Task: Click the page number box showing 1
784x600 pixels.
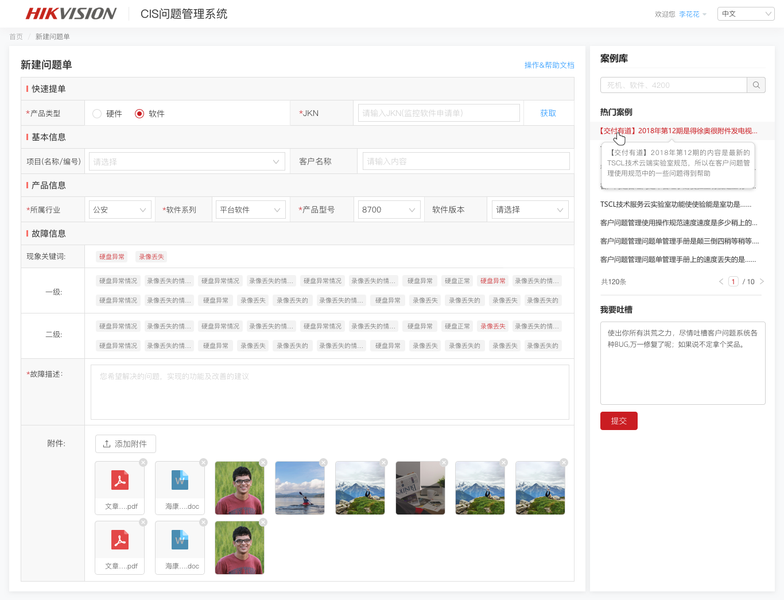Action: tap(733, 282)
